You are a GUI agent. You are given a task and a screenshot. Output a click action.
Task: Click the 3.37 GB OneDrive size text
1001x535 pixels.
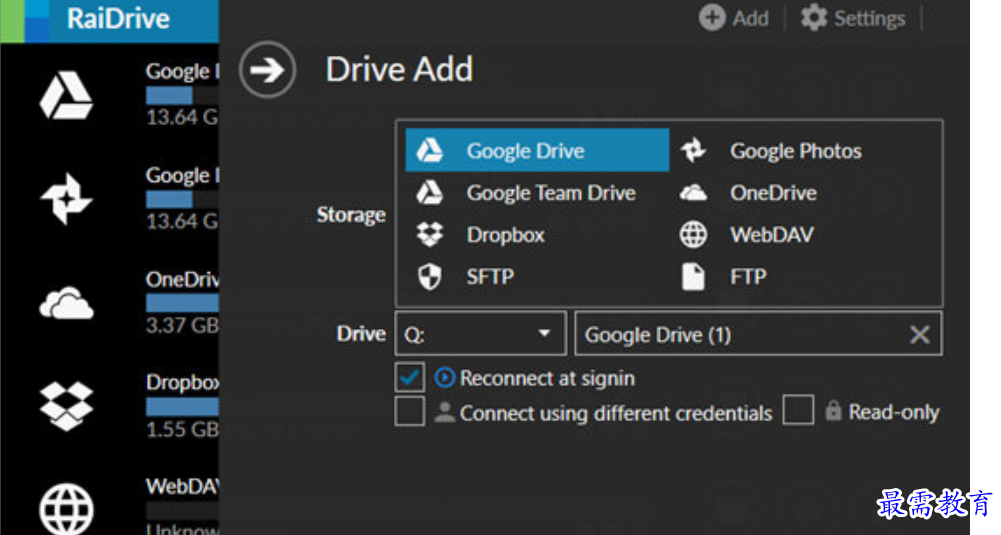(183, 326)
